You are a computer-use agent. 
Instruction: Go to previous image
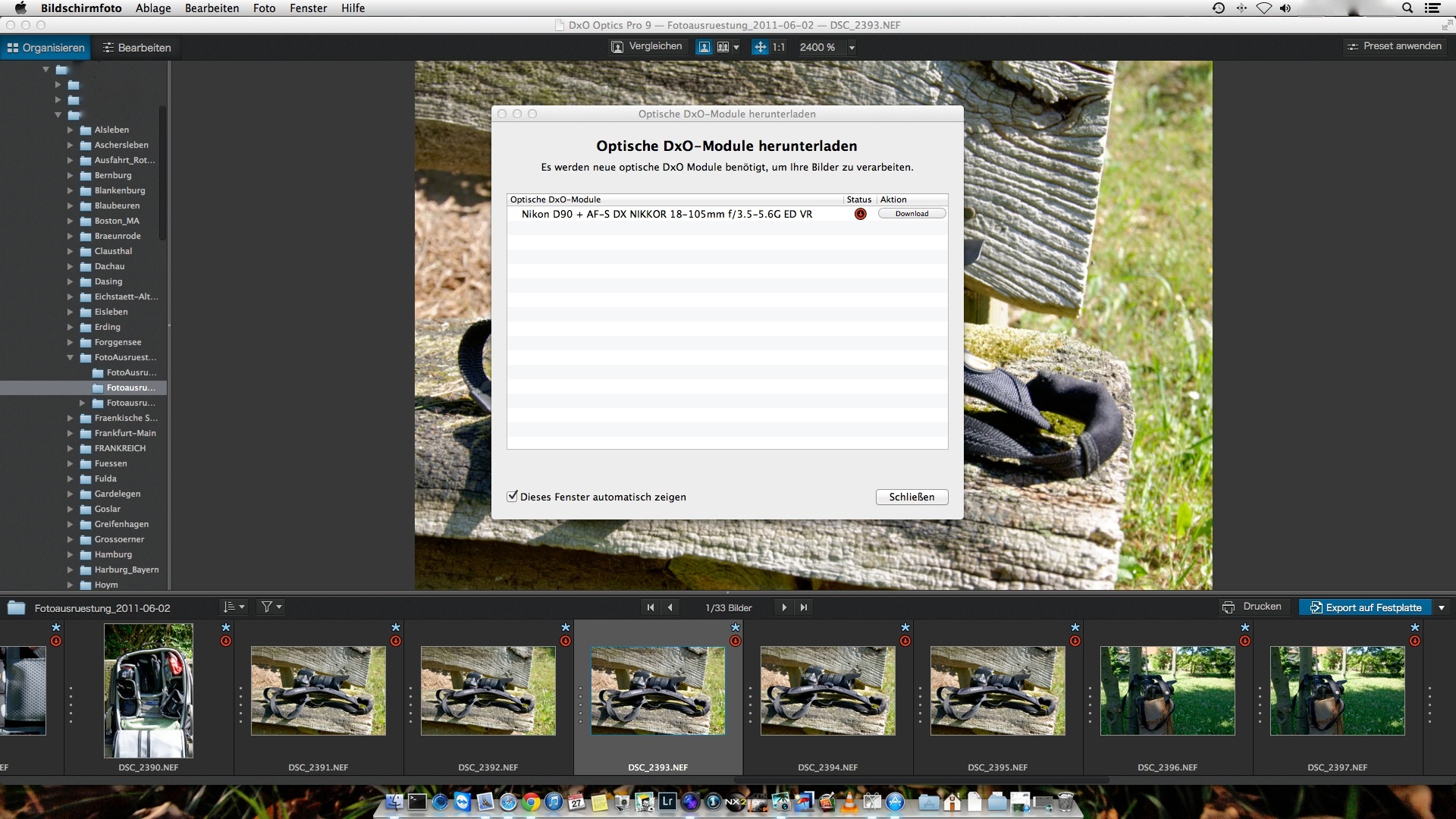click(670, 607)
